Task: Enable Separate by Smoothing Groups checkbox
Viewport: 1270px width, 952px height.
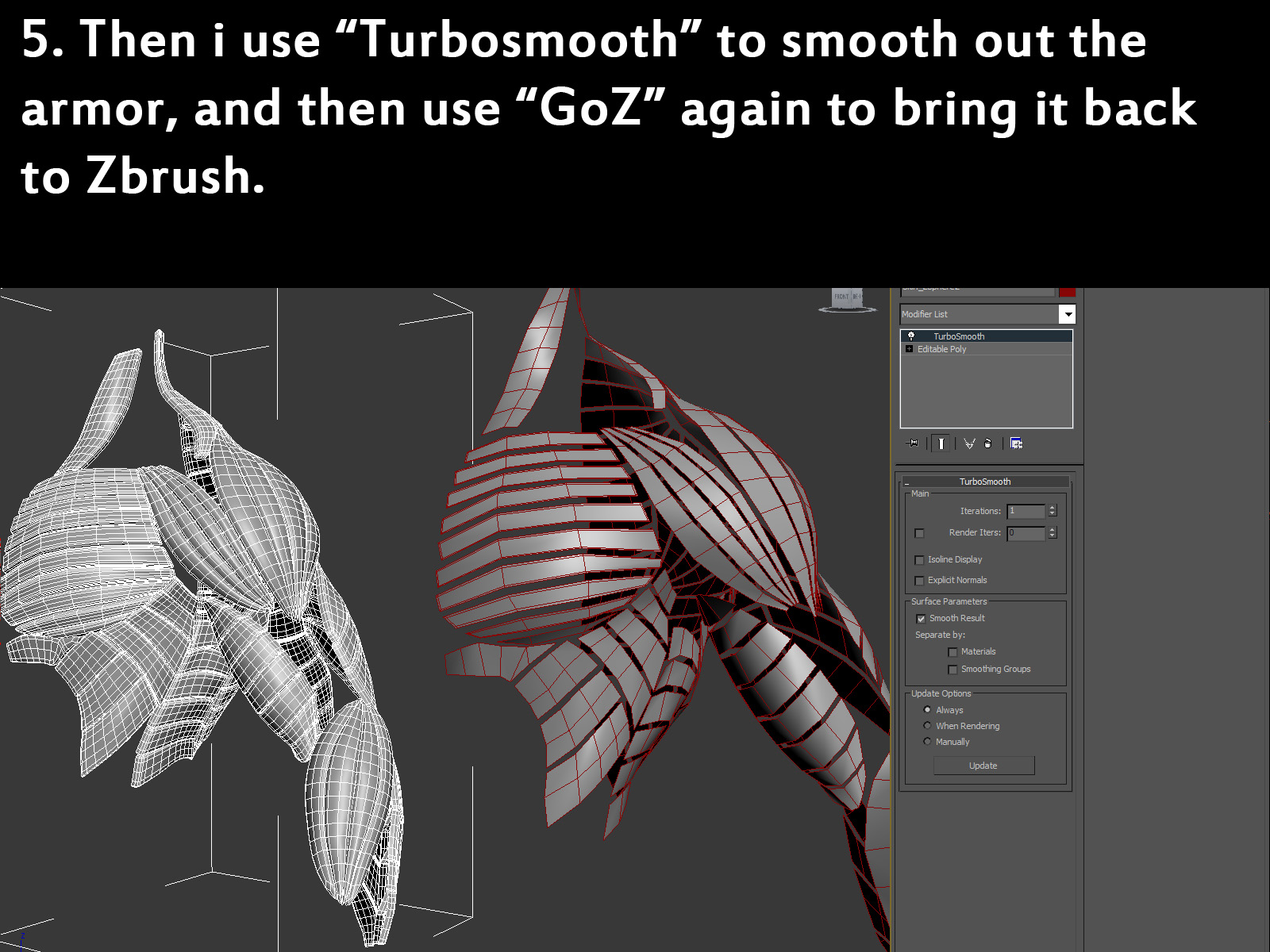Action: [952, 670]
